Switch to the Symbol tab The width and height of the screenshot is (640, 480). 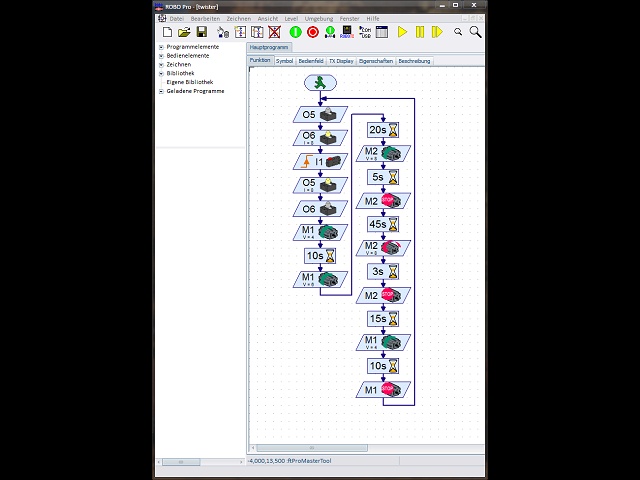click(x=284, y=61)
